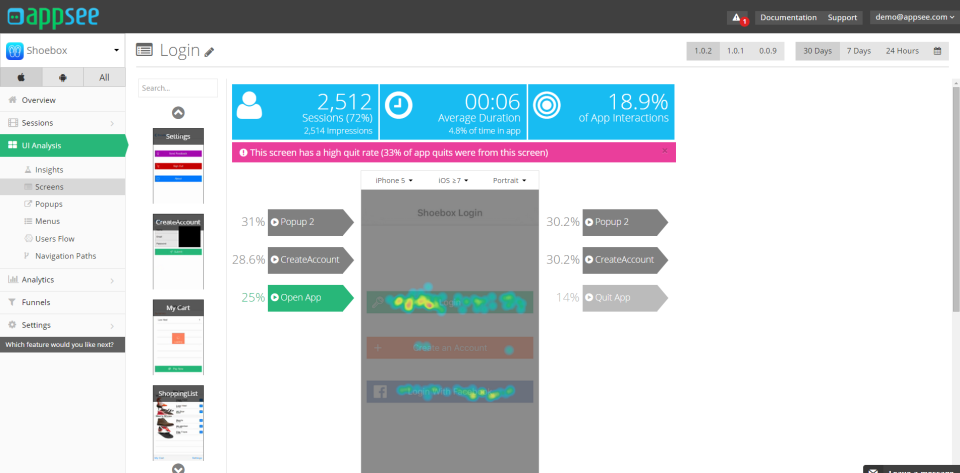Select version 1.0.1
The width and height of the screenshot is (960, 473).
(735, 51)
